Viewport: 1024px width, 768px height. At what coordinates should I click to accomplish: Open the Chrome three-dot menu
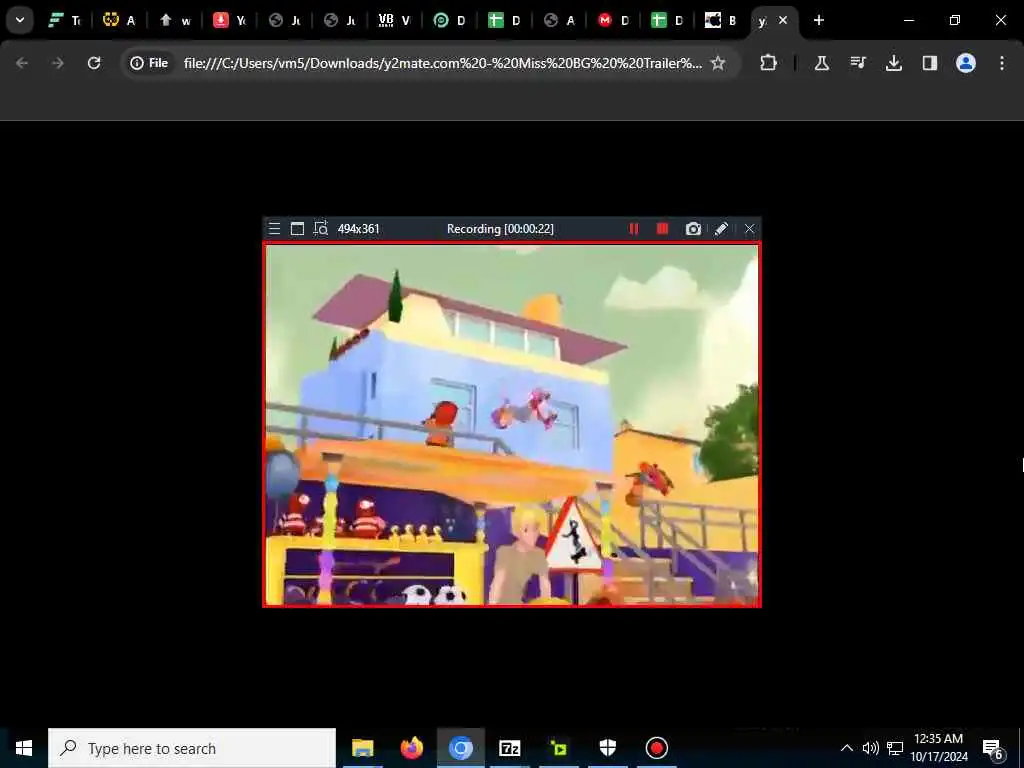[x=1002, y=63]
